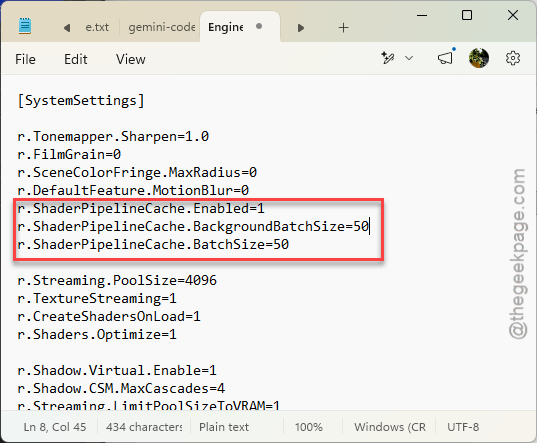This screenshot has width=537, height=443.
Task: Open the View menu
Action: coord(130,59)
